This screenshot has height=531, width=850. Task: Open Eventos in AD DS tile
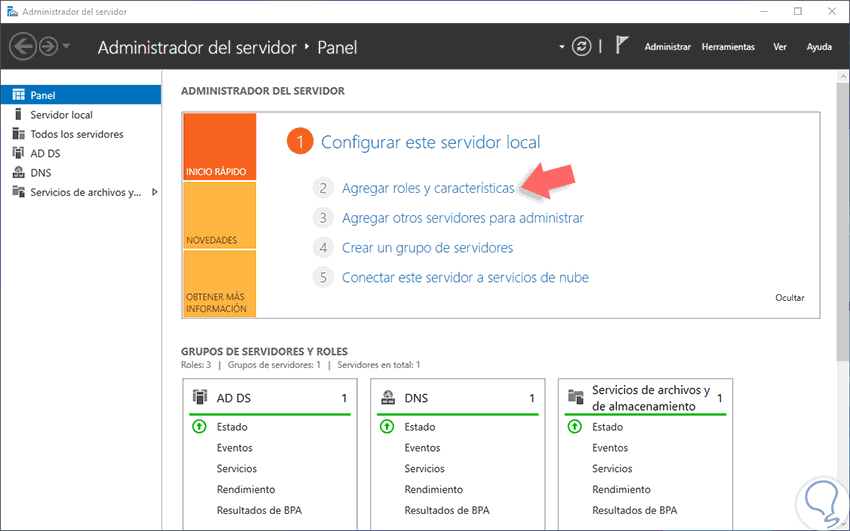235,448
